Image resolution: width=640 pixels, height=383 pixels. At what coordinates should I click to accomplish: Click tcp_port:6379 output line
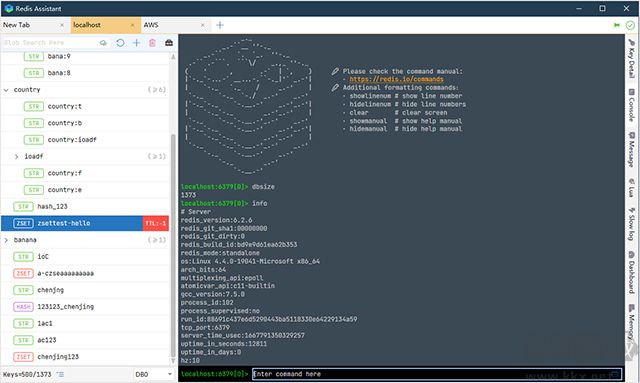[205, 327]
